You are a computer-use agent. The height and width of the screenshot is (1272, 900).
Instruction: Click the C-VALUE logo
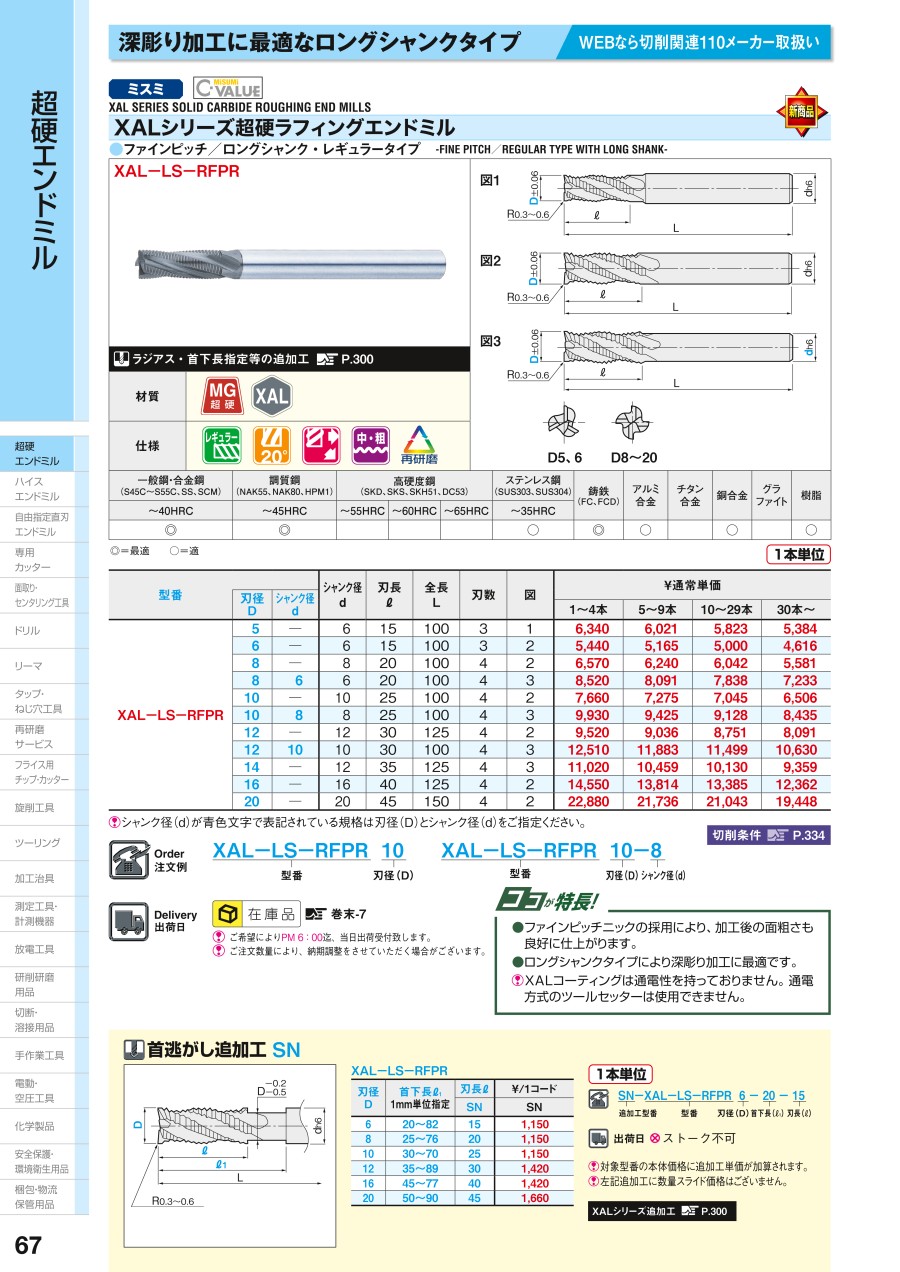click(x=227, y=88)
